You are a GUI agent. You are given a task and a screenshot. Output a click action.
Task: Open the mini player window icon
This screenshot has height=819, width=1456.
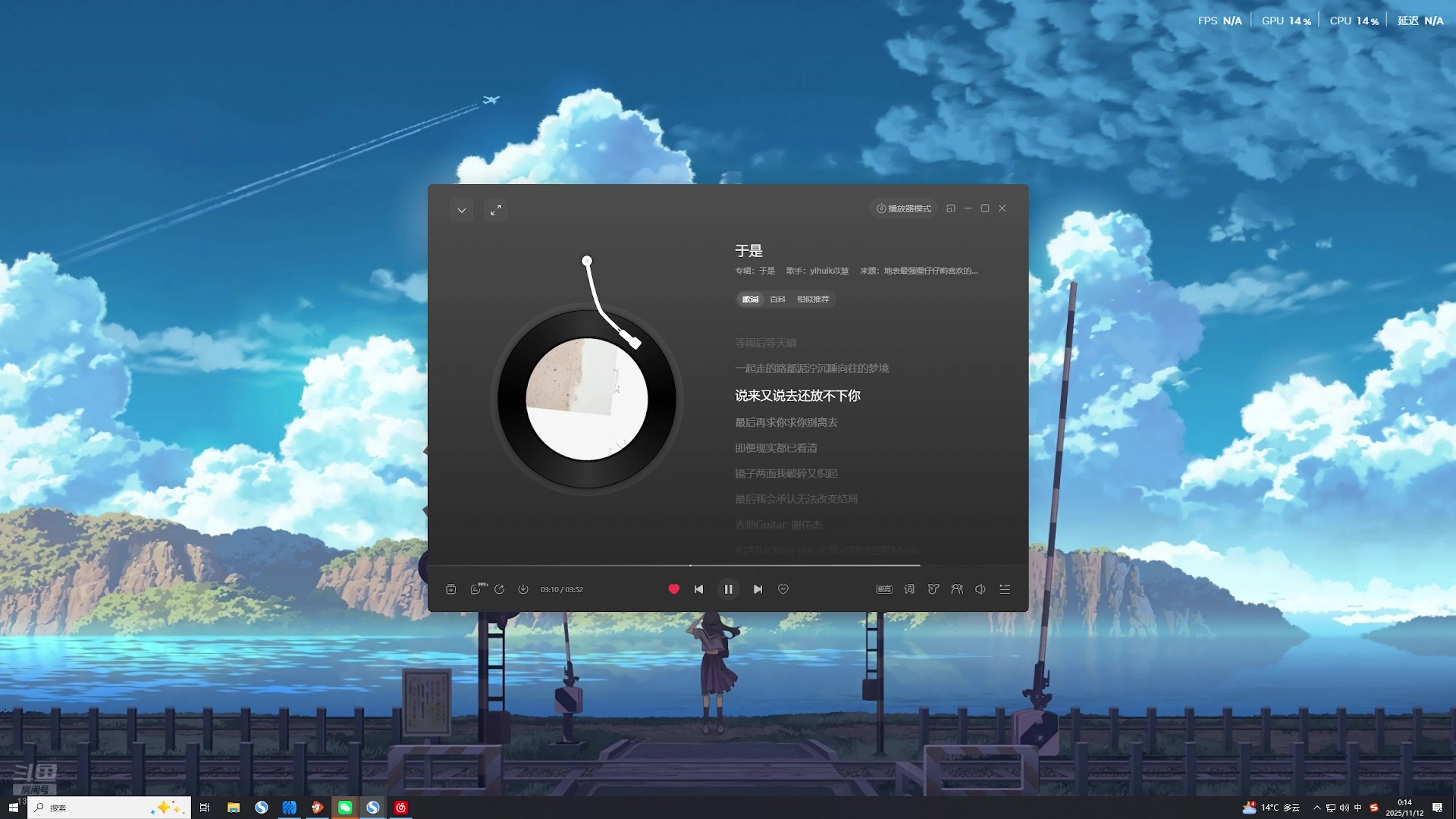point(950,209)
